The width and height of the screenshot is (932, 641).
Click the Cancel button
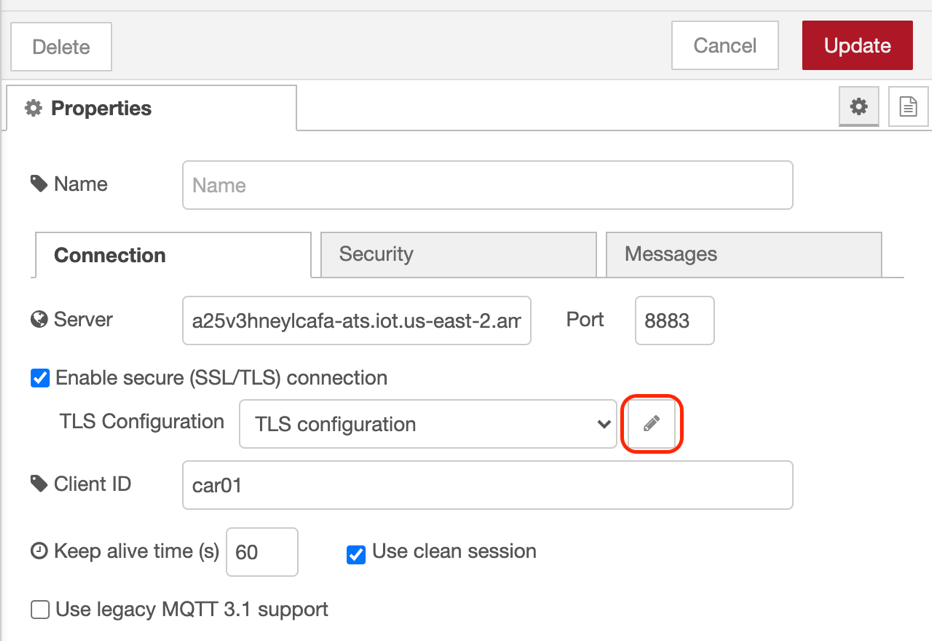coord(725,45)
